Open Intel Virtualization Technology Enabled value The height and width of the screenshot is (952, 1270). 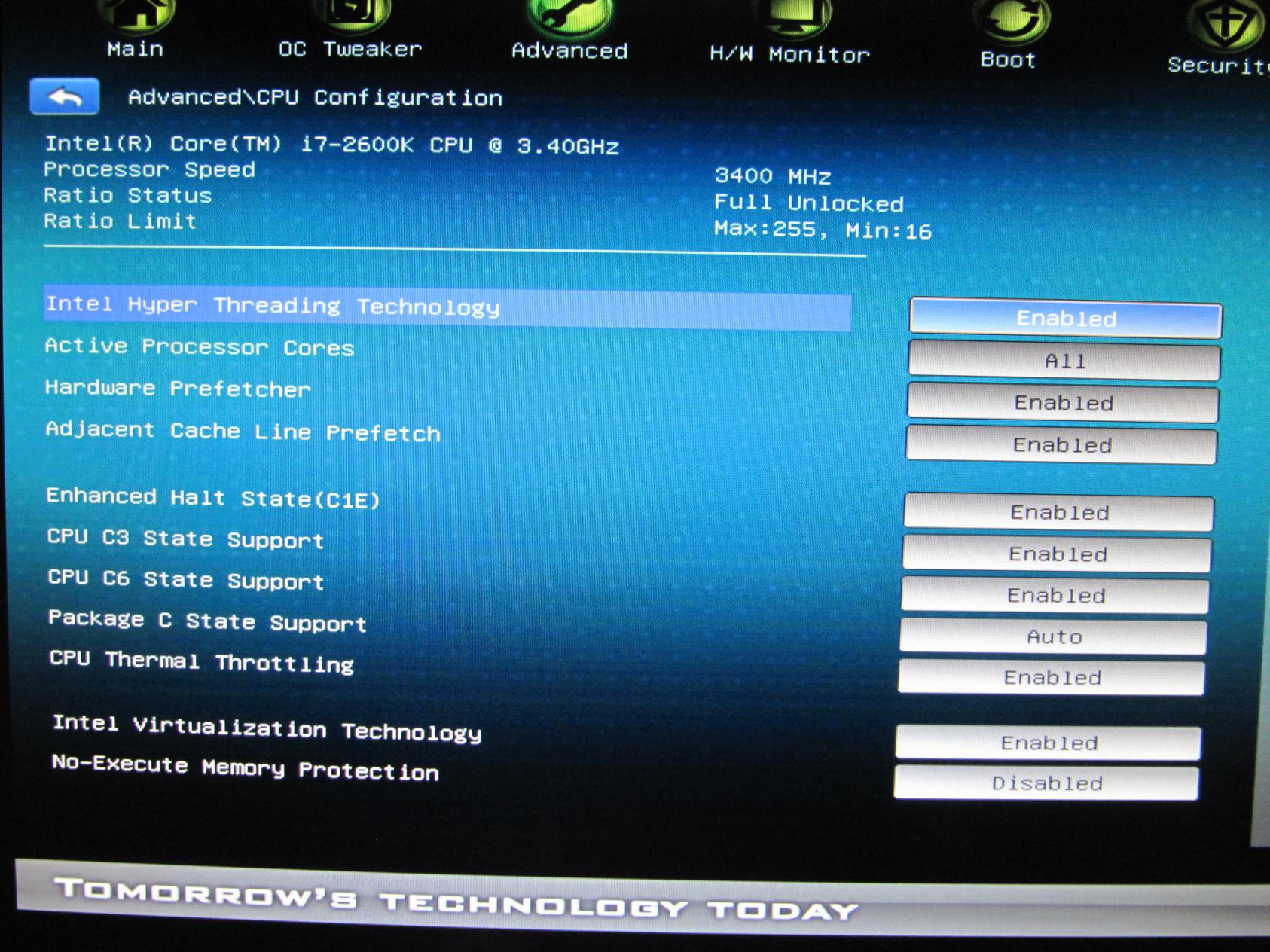click(x=1049, y=743)
